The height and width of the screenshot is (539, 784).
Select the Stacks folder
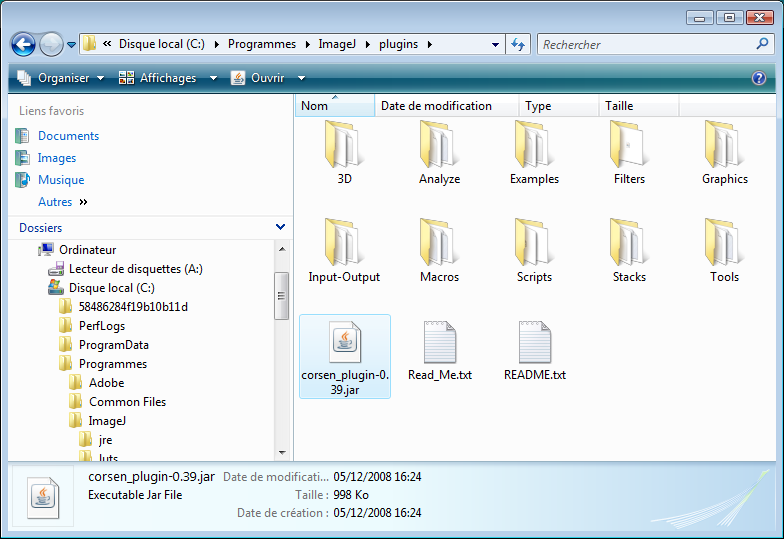click(x=629, y=250)
